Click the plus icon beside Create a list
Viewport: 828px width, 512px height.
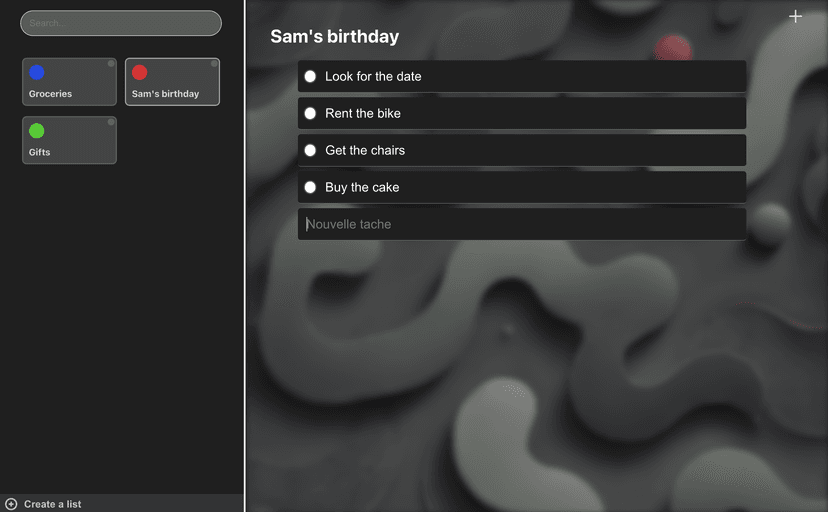11,504
